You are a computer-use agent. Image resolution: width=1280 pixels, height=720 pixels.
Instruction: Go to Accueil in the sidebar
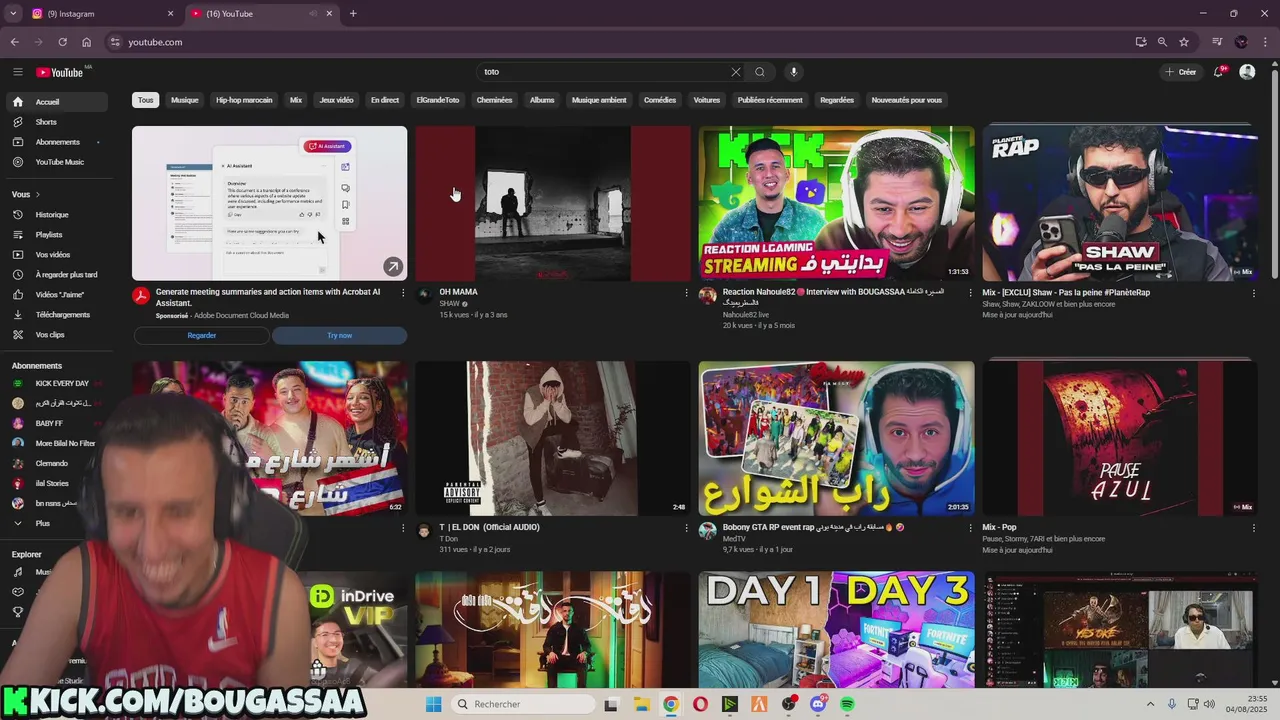[56, 102]
